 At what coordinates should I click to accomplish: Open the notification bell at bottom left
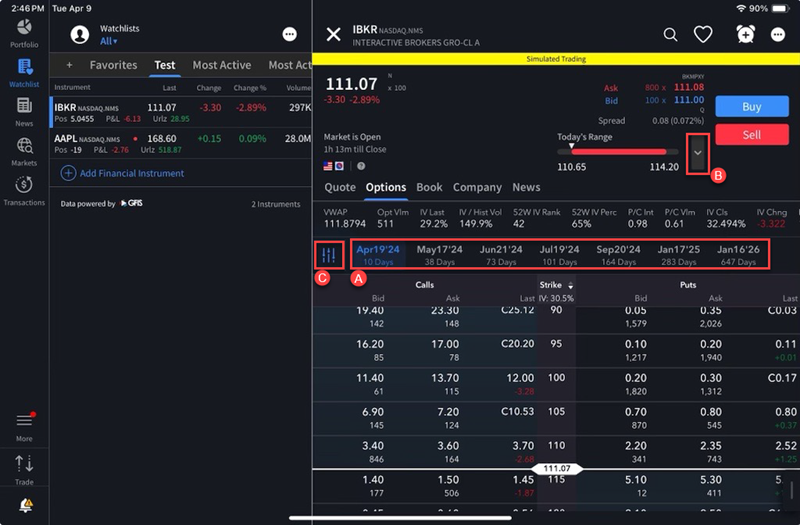coord(25,506)
